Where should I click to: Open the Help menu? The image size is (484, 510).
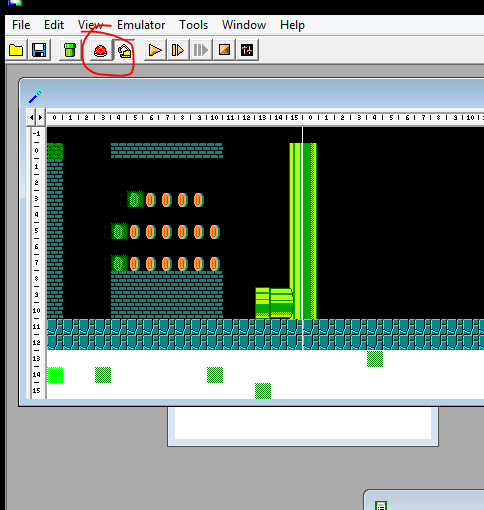[x=292, y=25]
